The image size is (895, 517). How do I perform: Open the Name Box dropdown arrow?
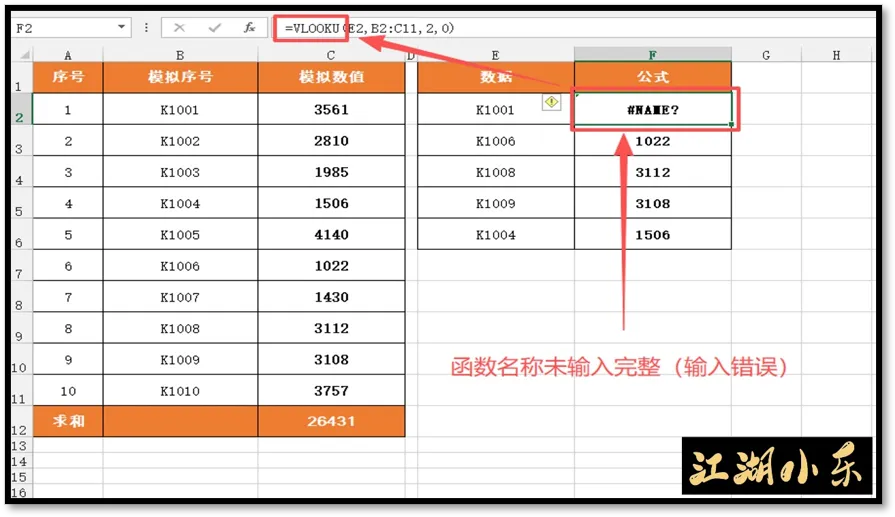[x=122, y=27]
